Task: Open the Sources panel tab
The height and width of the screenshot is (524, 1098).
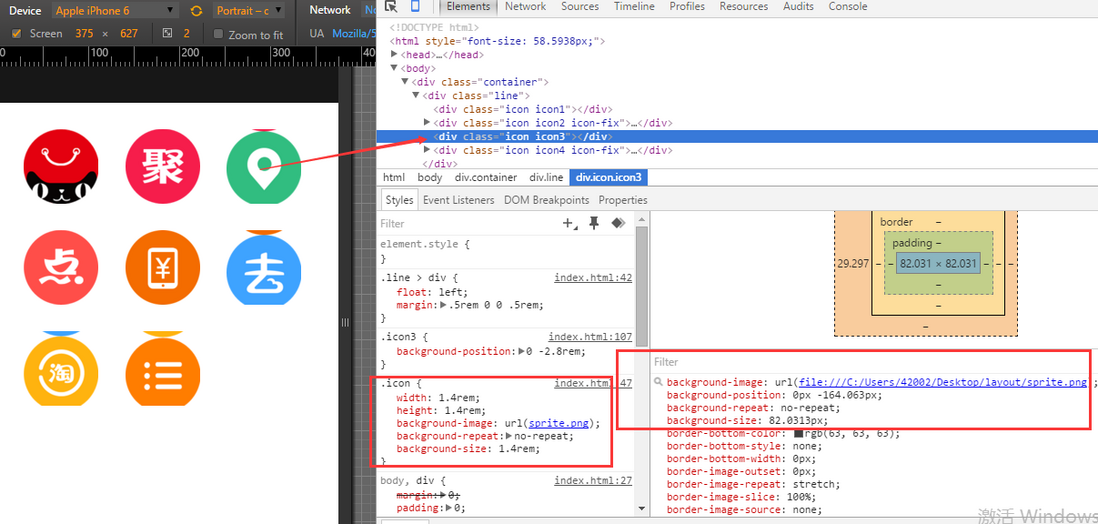Action: [x=579, y=6]
